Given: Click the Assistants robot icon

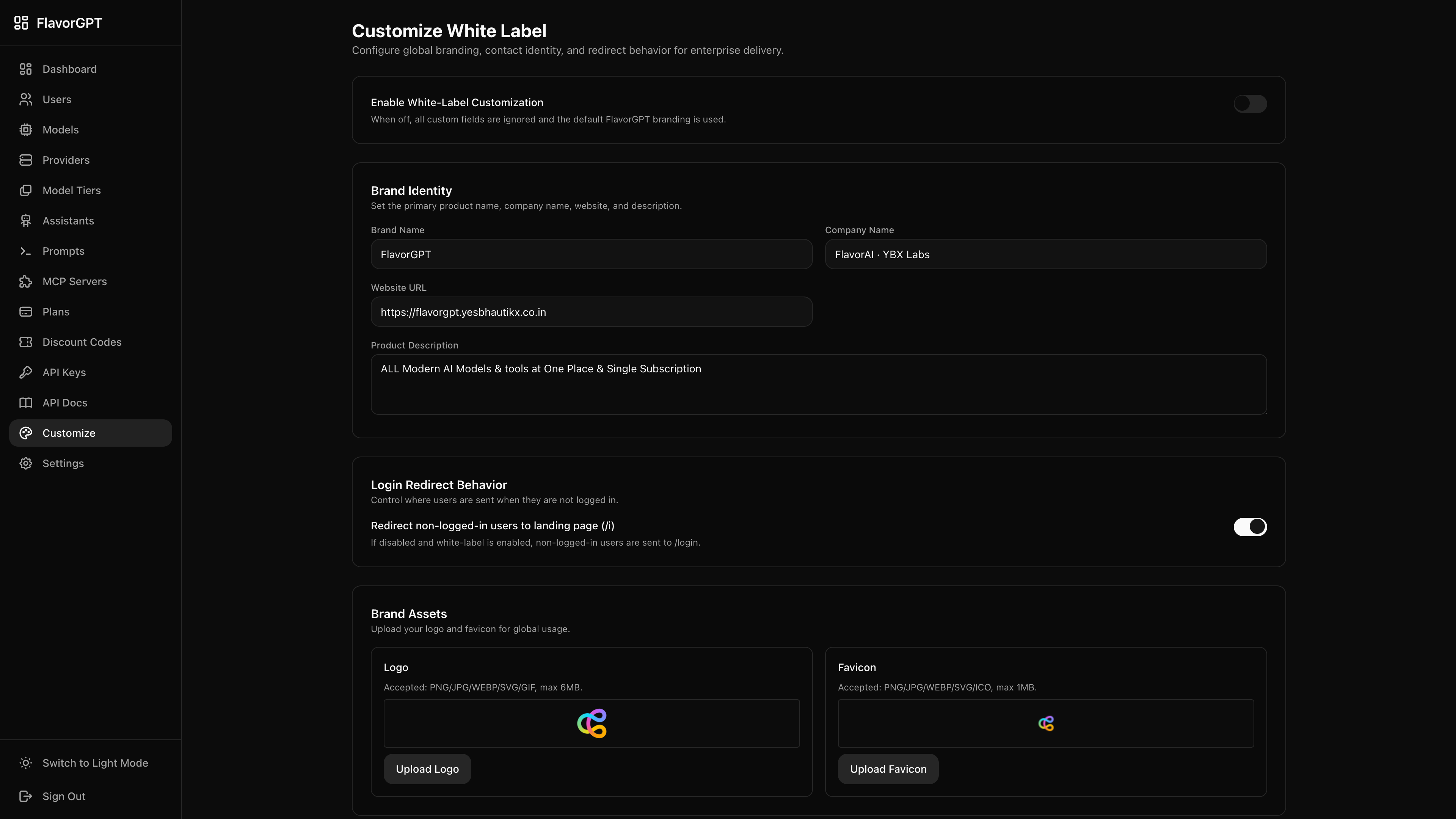Looking at the screenshot, I should [x=25, y=221].
